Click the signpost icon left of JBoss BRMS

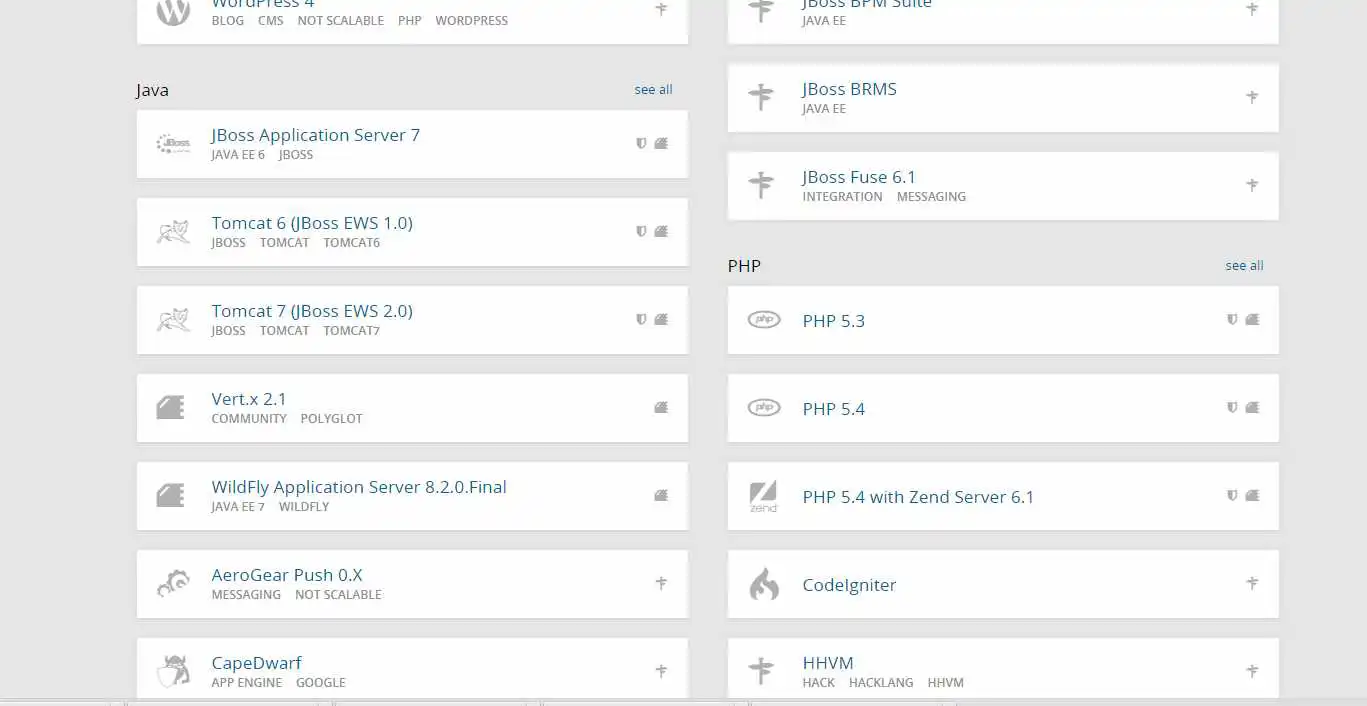761,97
